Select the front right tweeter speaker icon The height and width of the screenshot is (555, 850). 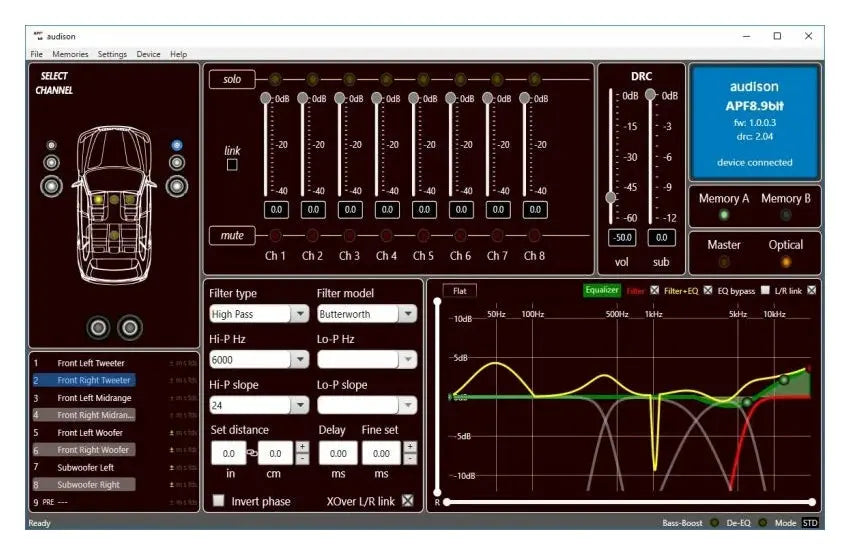tap(177, 145)
